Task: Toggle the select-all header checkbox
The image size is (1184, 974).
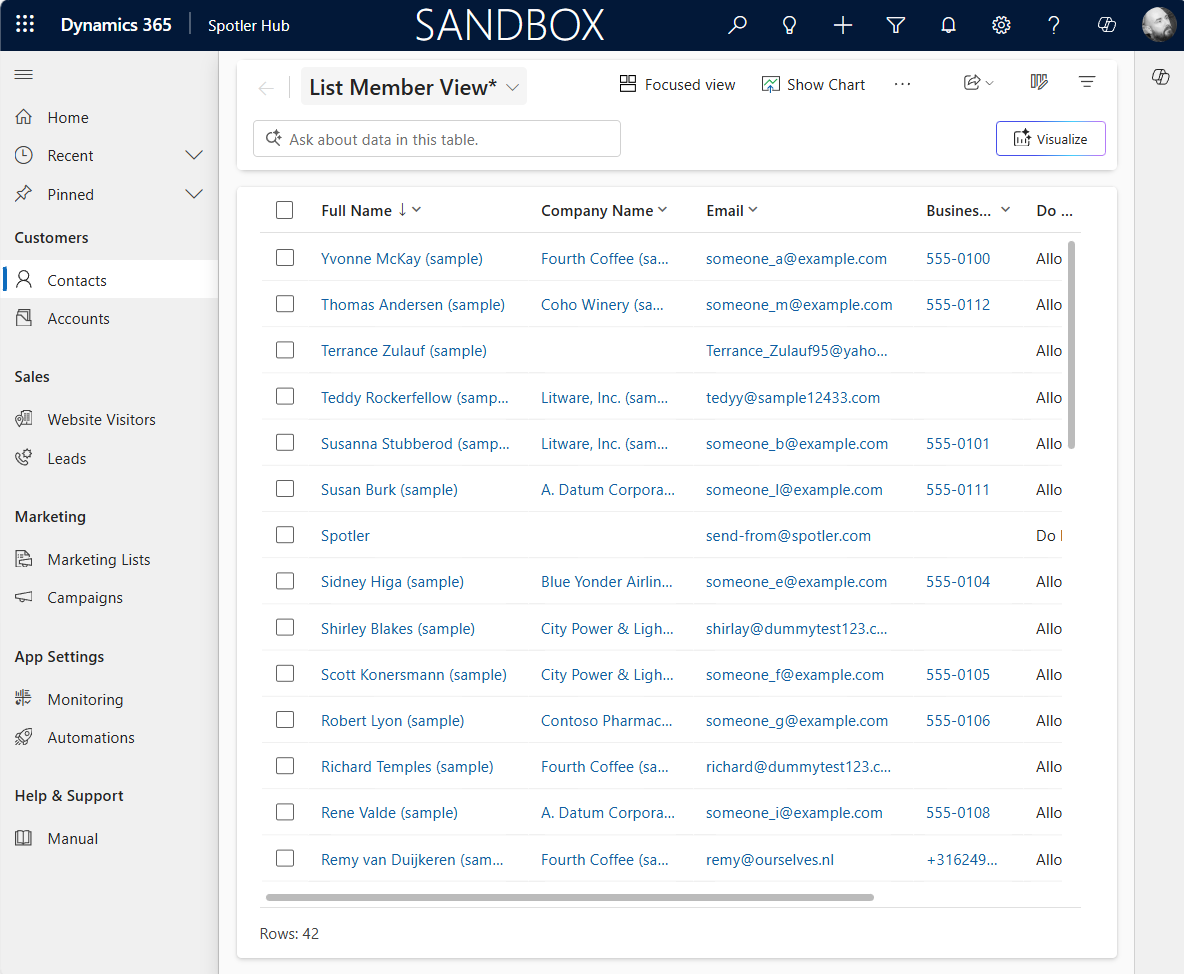Action: [285, 210]
